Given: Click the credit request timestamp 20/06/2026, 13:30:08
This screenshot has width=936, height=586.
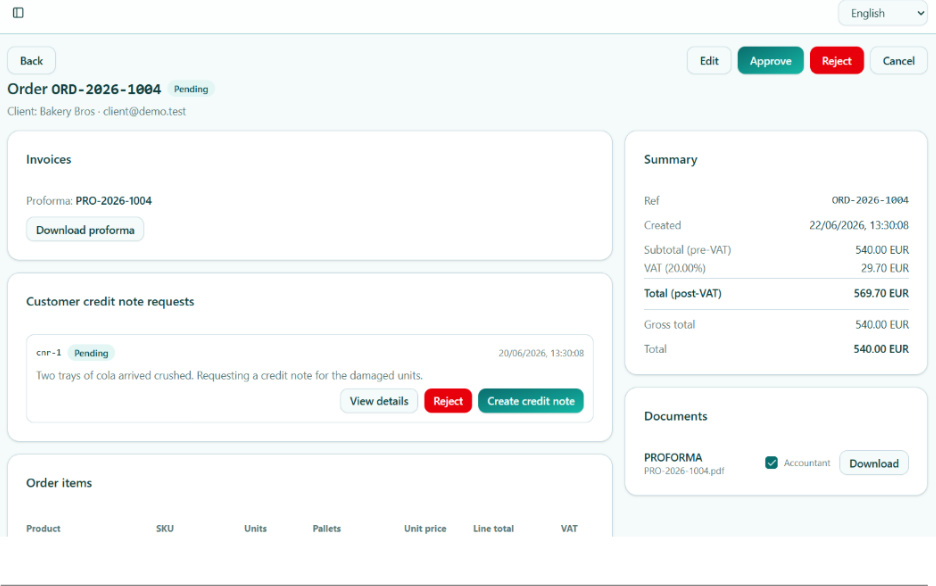Looking at the screenshot, I should coord(541,353).
